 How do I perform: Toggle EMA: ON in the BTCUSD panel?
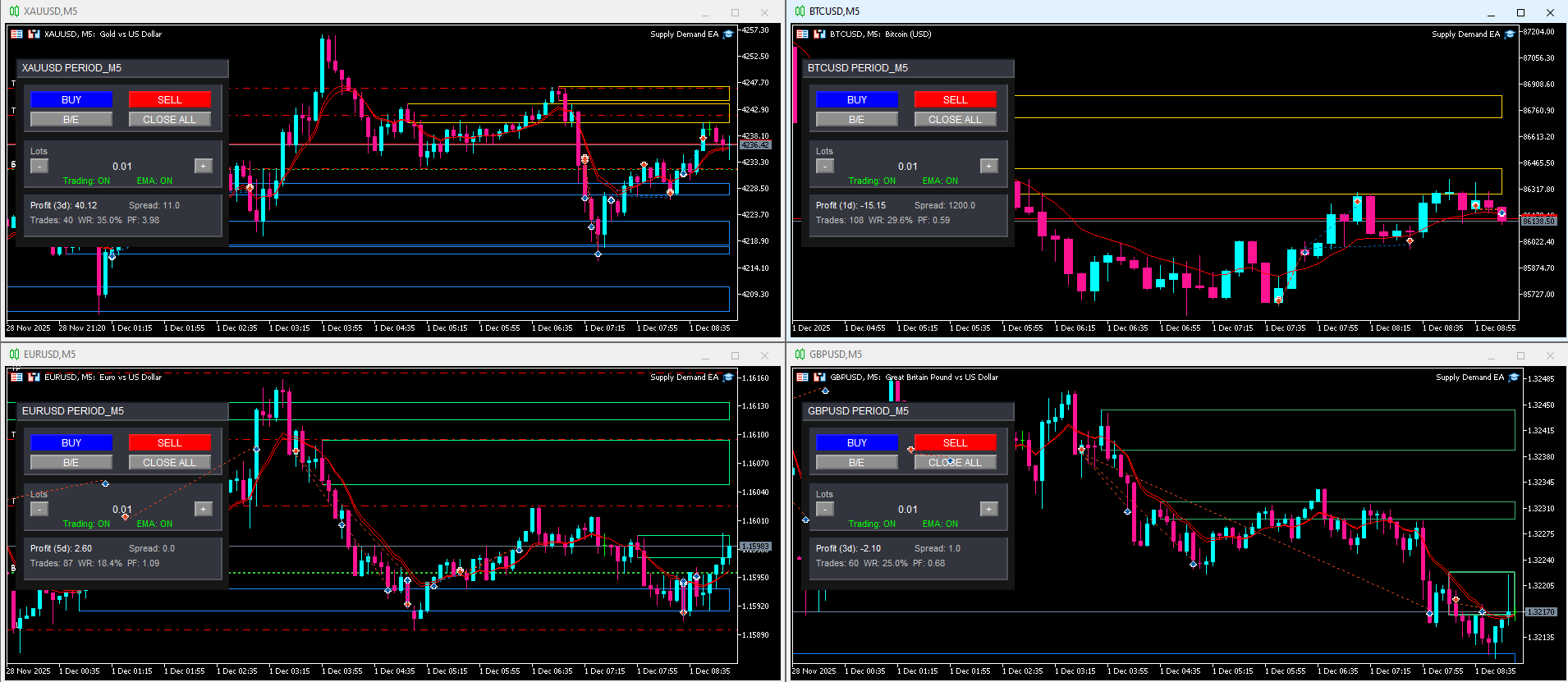(x=940, y=181)
